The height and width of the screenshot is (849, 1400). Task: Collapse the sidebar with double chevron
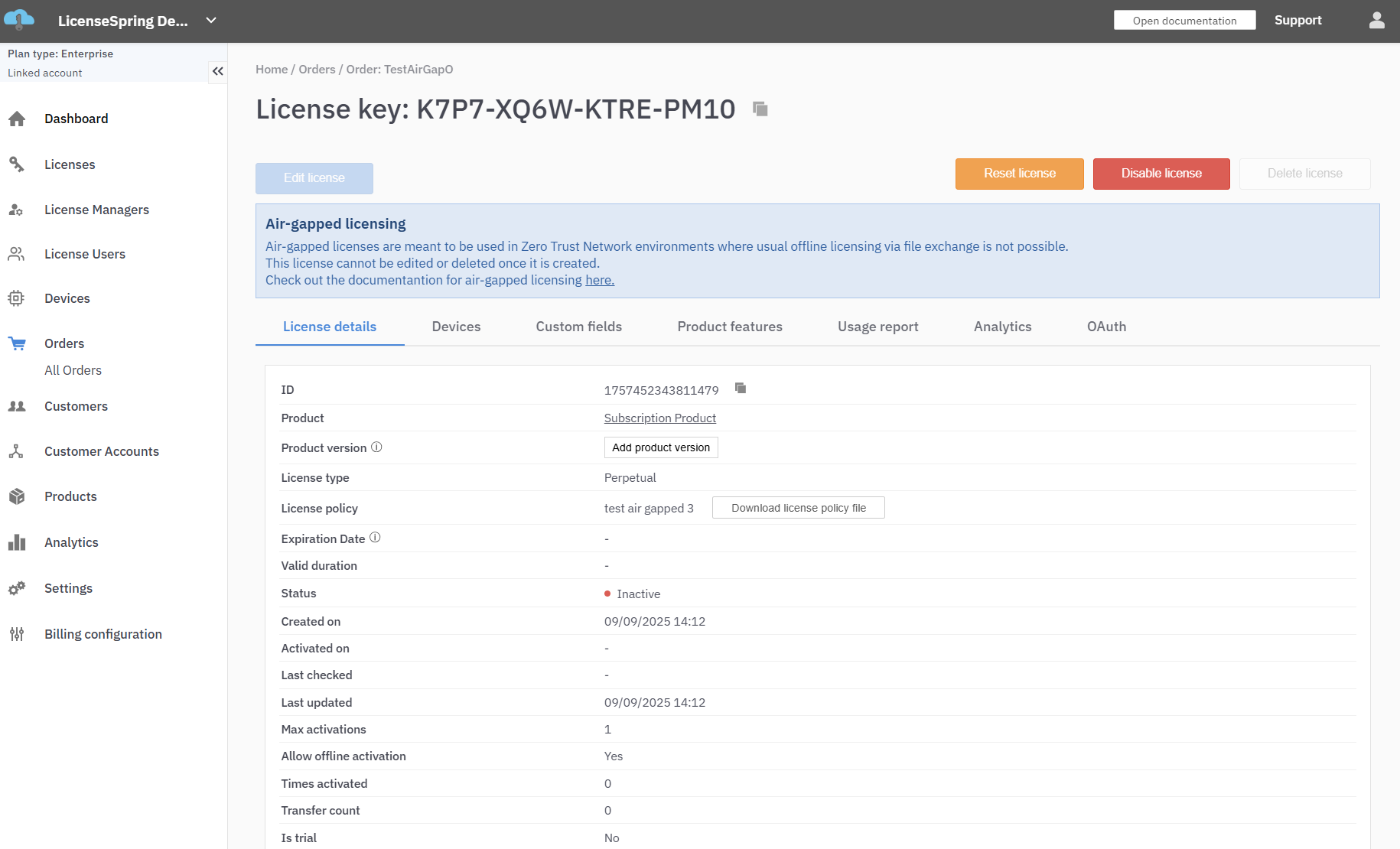pyautogui.click(x=218, y=71)
